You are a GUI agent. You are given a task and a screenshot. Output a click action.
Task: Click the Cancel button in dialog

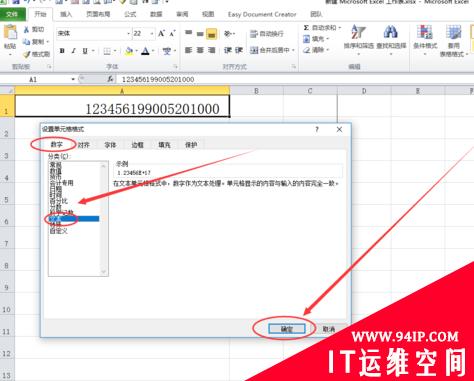click(x=329, y=329)
